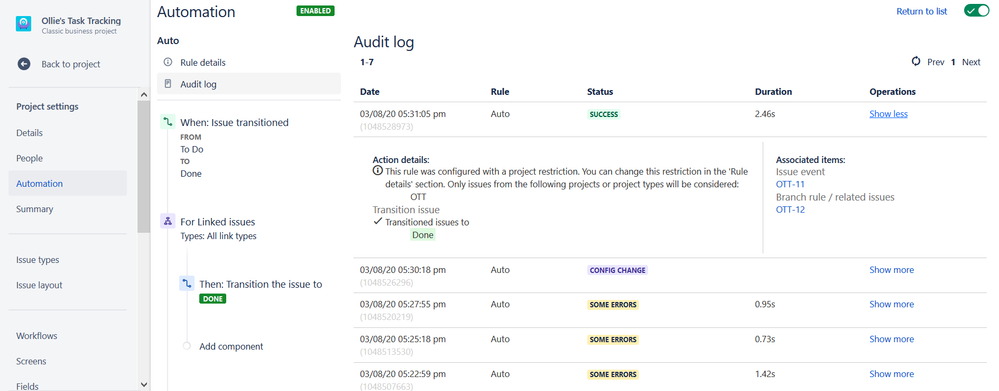Open the OTT-12 related issue link
999x391 pixels.
click(x=790, y=210)
